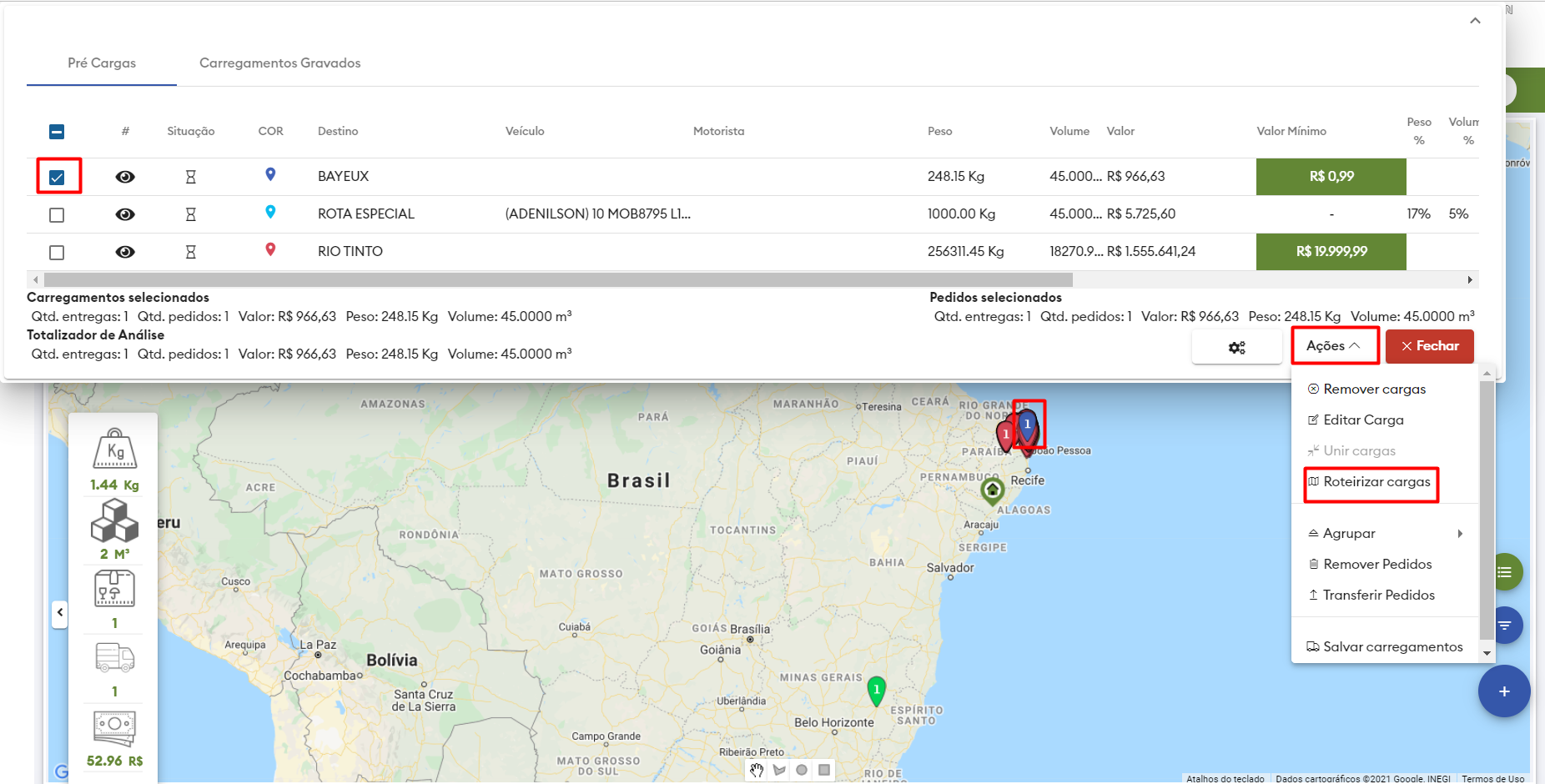Toggle visibility eye for RIO TINTO load
Screen dimensions: 1545x784
coord(125,252)
